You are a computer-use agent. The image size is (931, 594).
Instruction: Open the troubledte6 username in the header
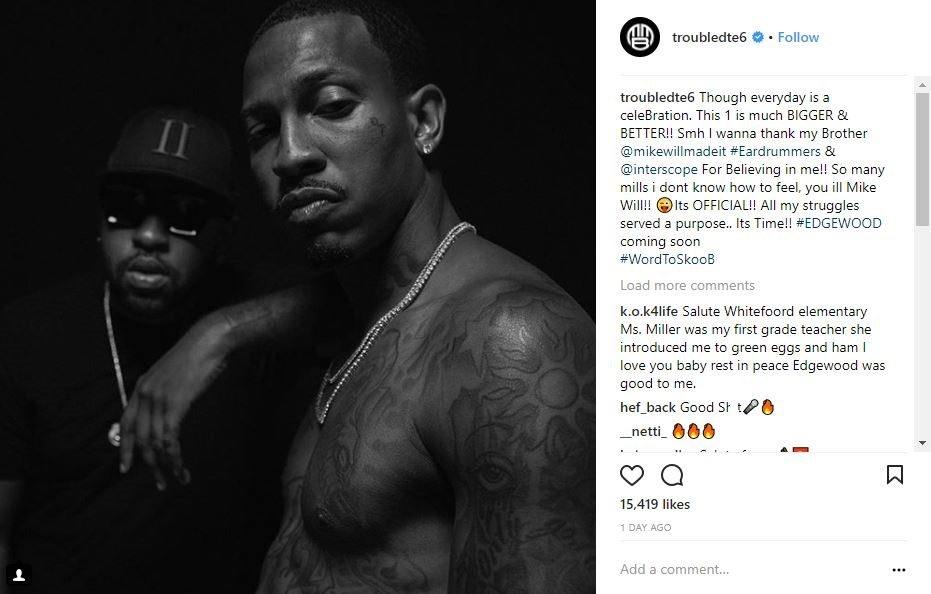tap(709, 37)
